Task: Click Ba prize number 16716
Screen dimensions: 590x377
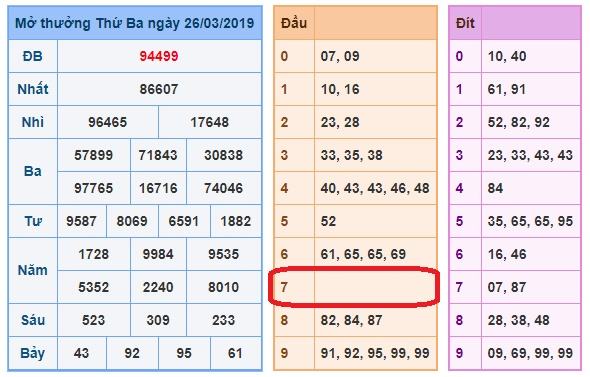Action: pyautogui.click(x=158, y=188)
